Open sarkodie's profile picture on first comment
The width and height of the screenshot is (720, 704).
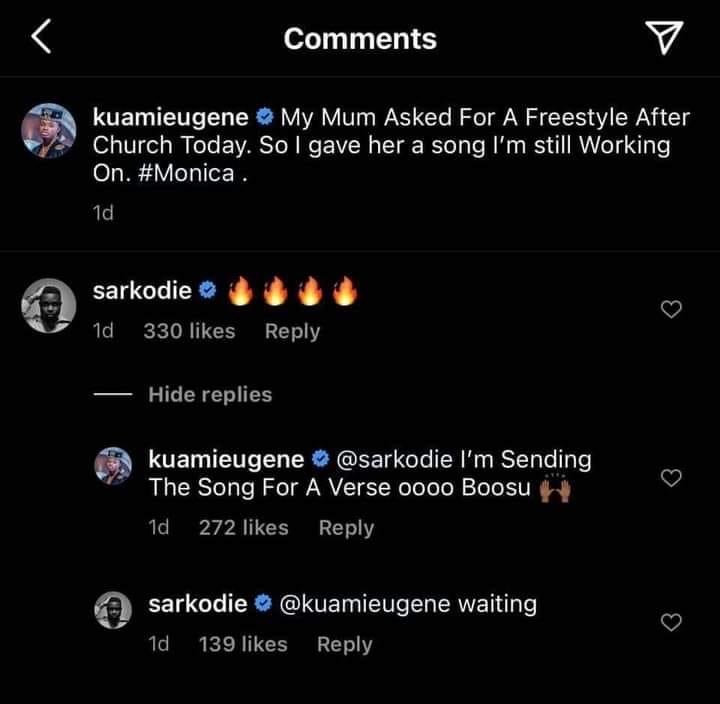coord(45,307)
